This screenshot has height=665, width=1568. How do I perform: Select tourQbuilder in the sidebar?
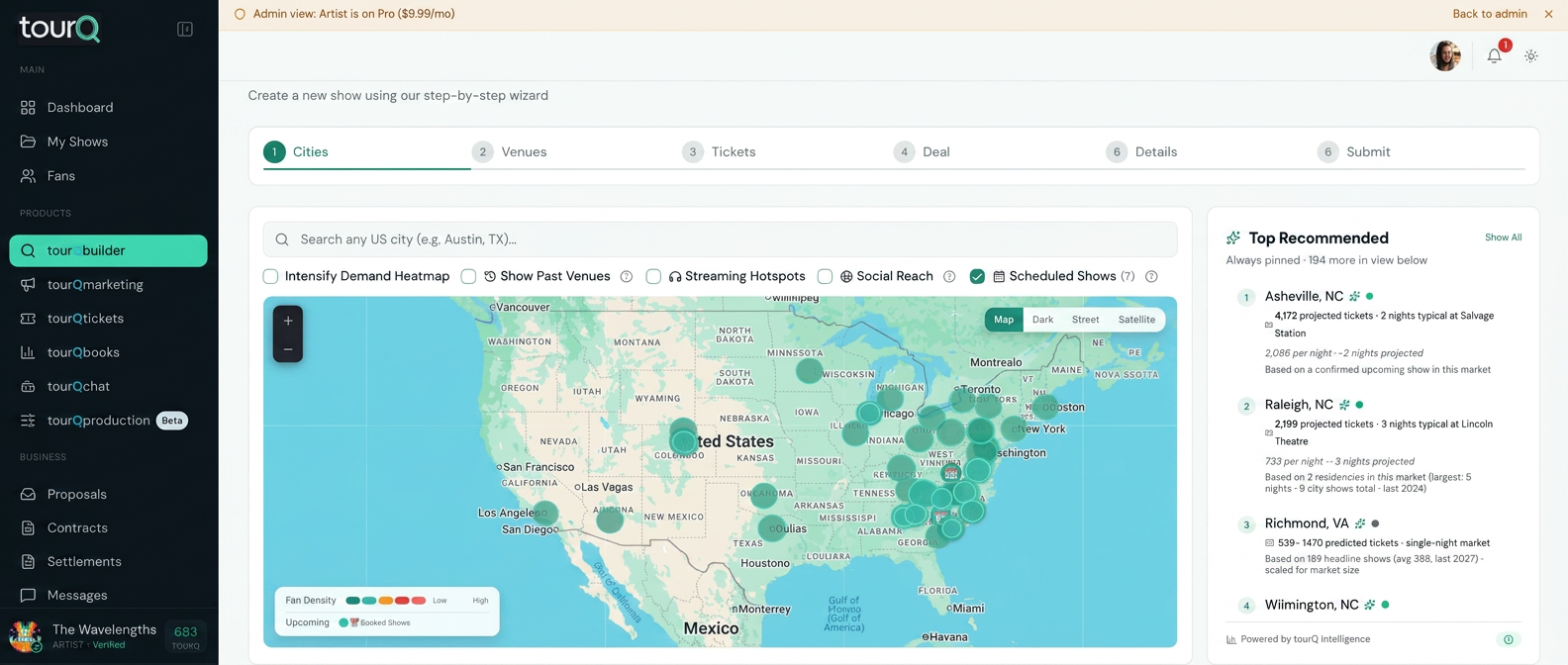(x=109, y=250)
